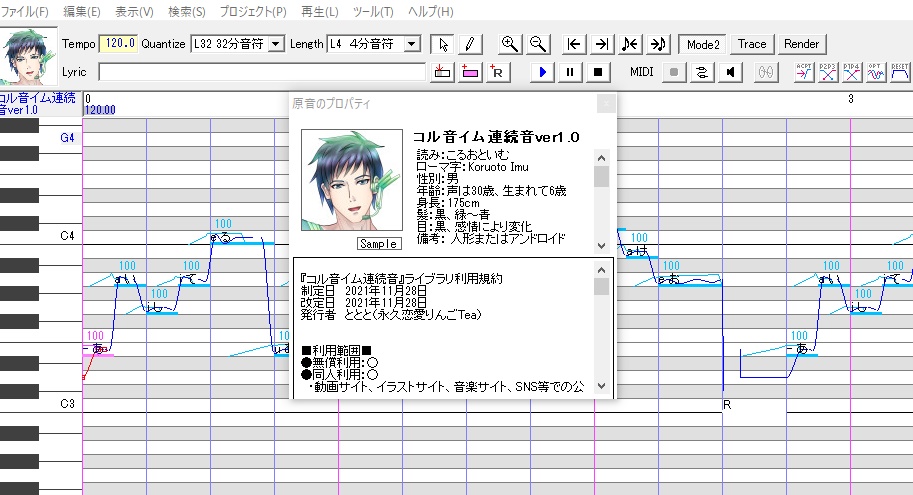
Task: Click the license text scrollbar thumb
Action: (x=601, y=287)
